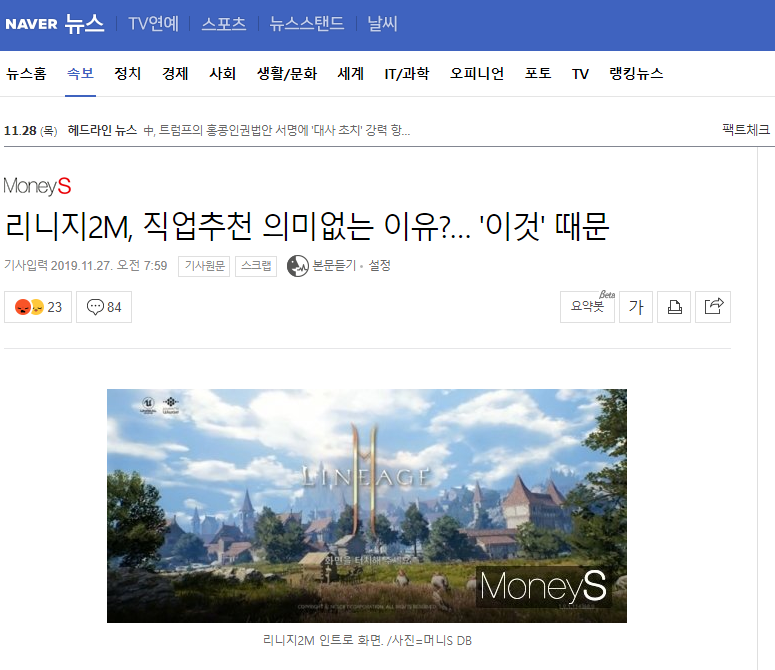Click the Lineage 2M intro image

(x=367, y=505)
